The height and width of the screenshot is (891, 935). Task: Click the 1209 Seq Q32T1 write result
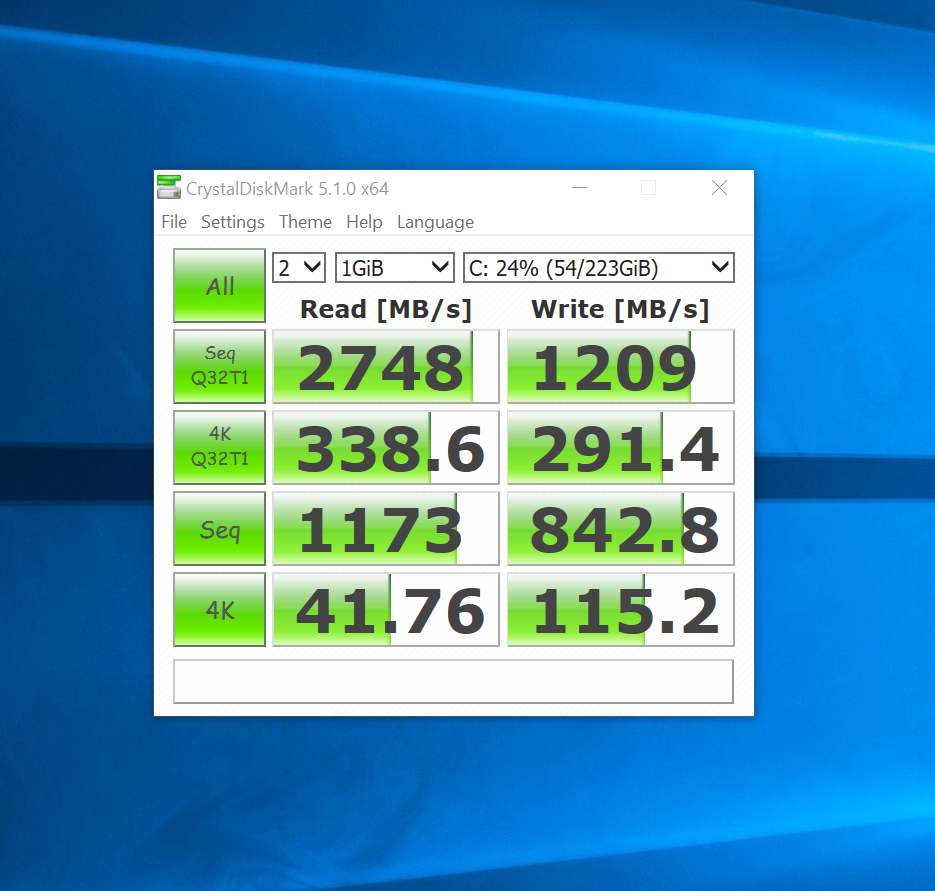point(621,366)
